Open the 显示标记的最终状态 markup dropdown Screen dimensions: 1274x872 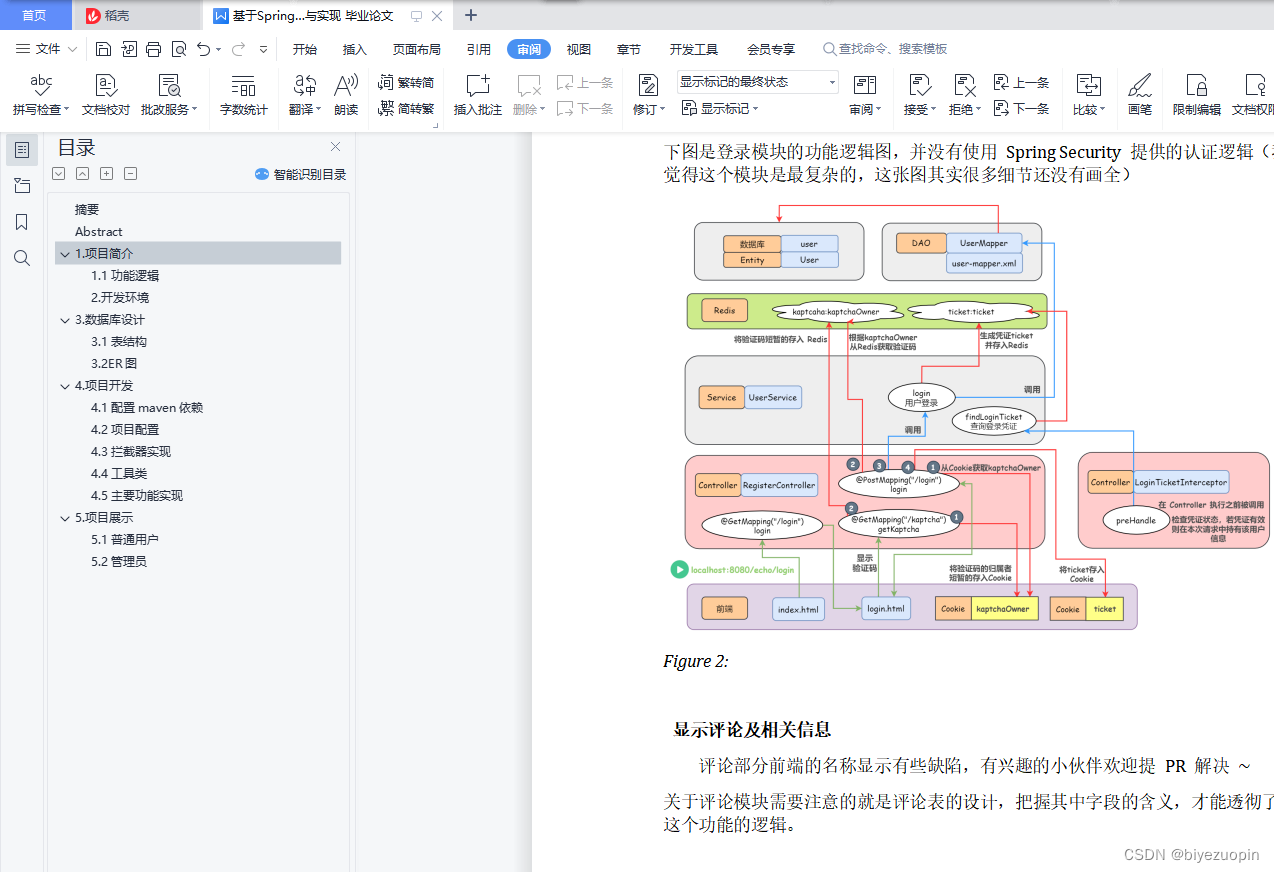pos(756,81)
